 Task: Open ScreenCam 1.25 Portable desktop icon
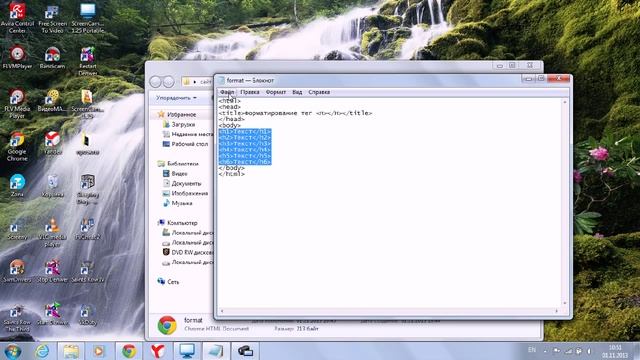click(x=88, y=18)
